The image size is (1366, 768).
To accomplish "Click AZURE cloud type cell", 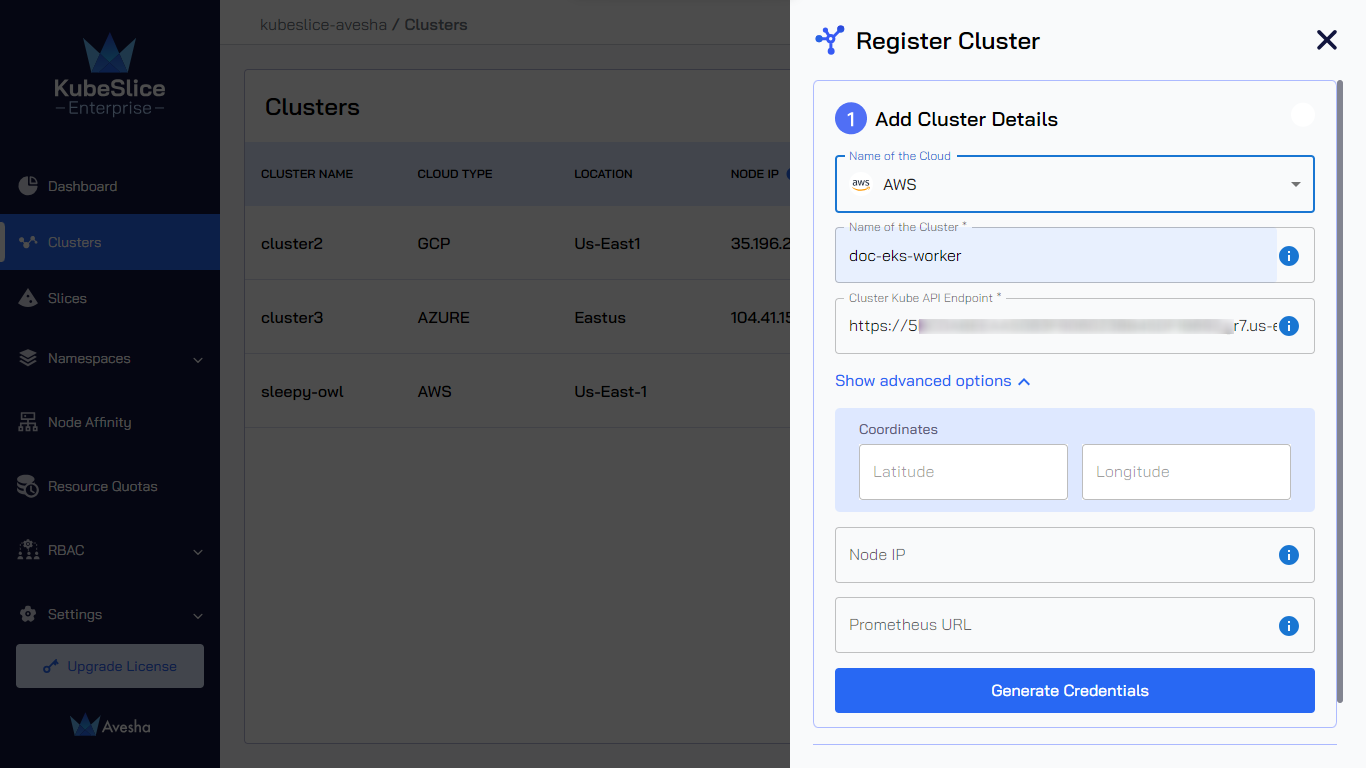I will 443,317.
